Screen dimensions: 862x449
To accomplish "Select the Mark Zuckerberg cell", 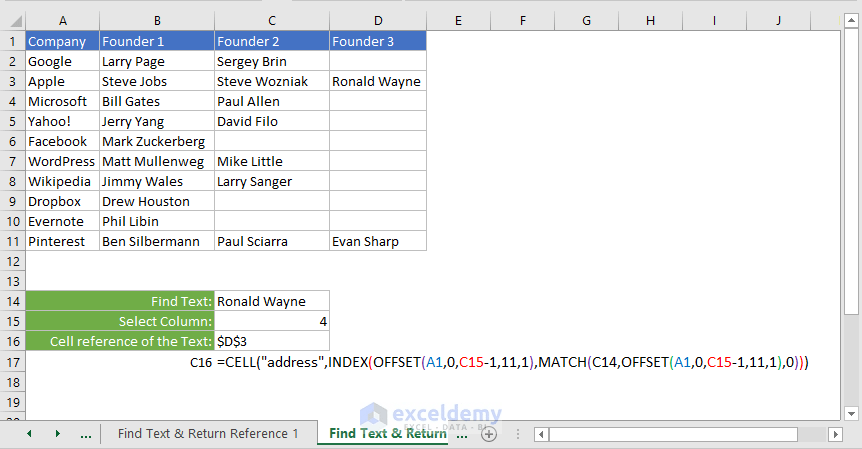I will pyautogui.click(x=157, y=141).
